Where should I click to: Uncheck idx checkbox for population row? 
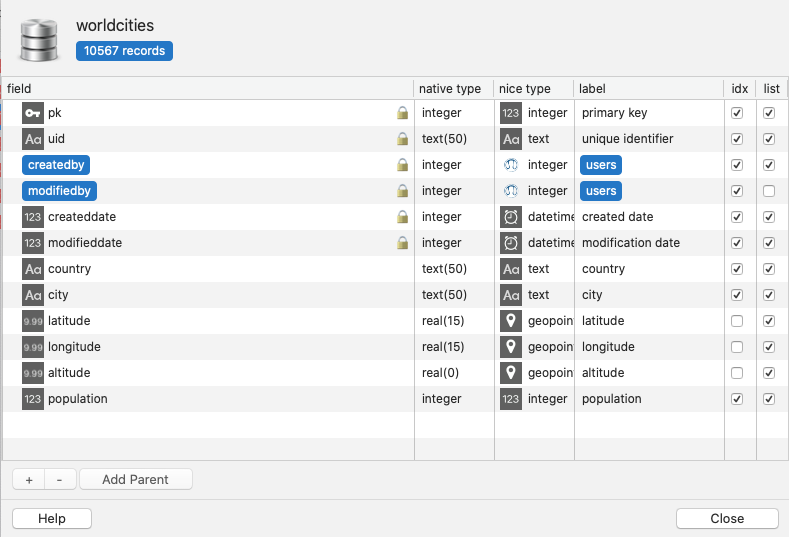pos(737,399)
